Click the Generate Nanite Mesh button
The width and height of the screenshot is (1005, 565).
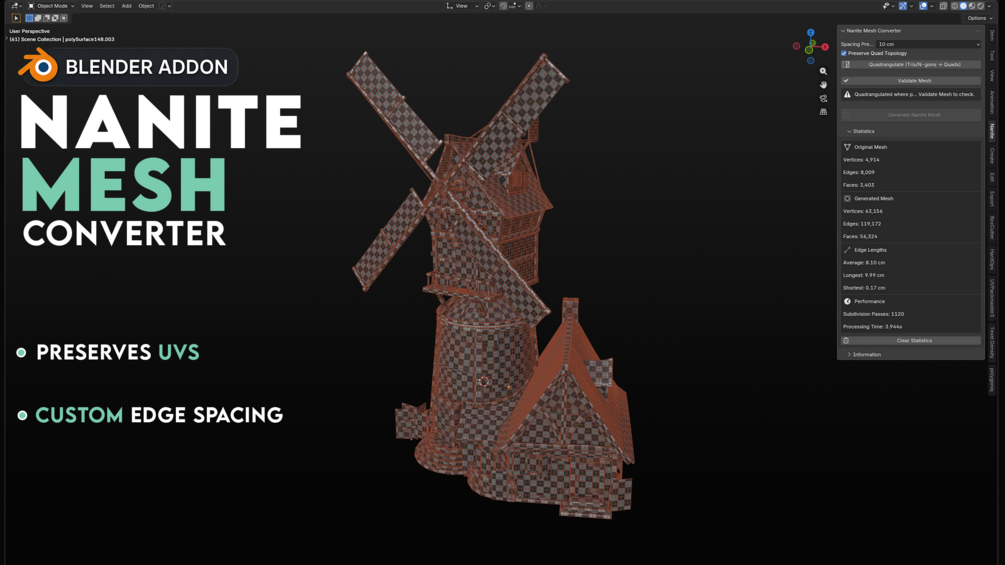[911, 115]
